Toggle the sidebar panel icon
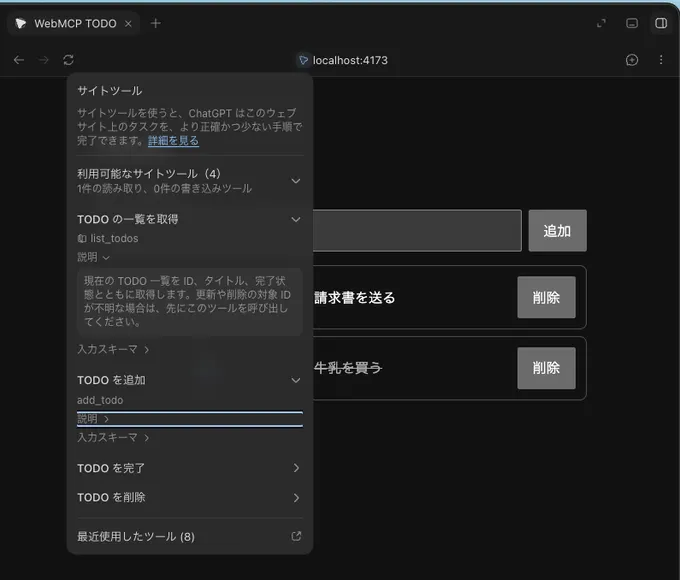This screenshot has height=580, width=680. [x=661, y=23]
